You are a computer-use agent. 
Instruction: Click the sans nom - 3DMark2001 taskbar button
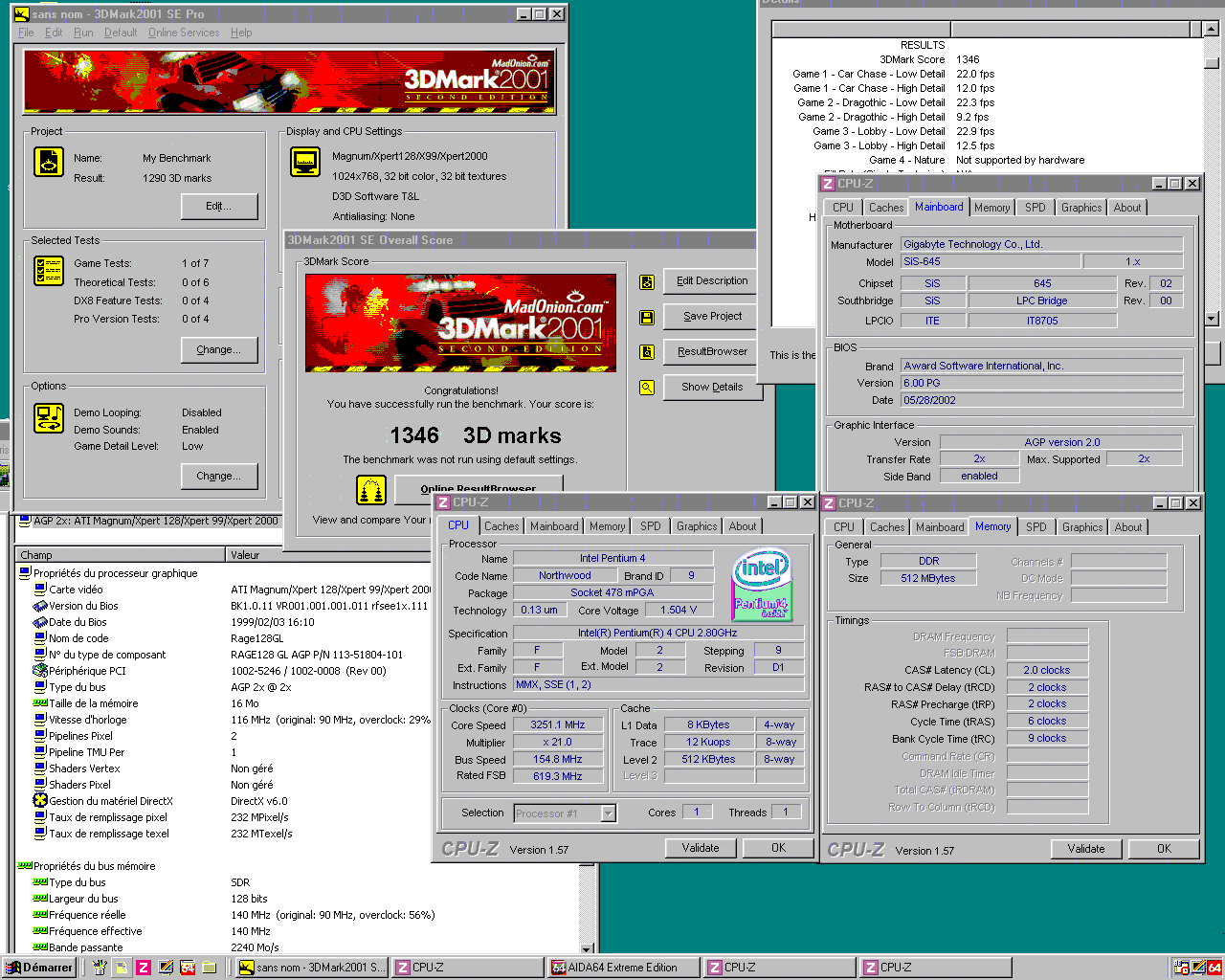coord(312,968)
